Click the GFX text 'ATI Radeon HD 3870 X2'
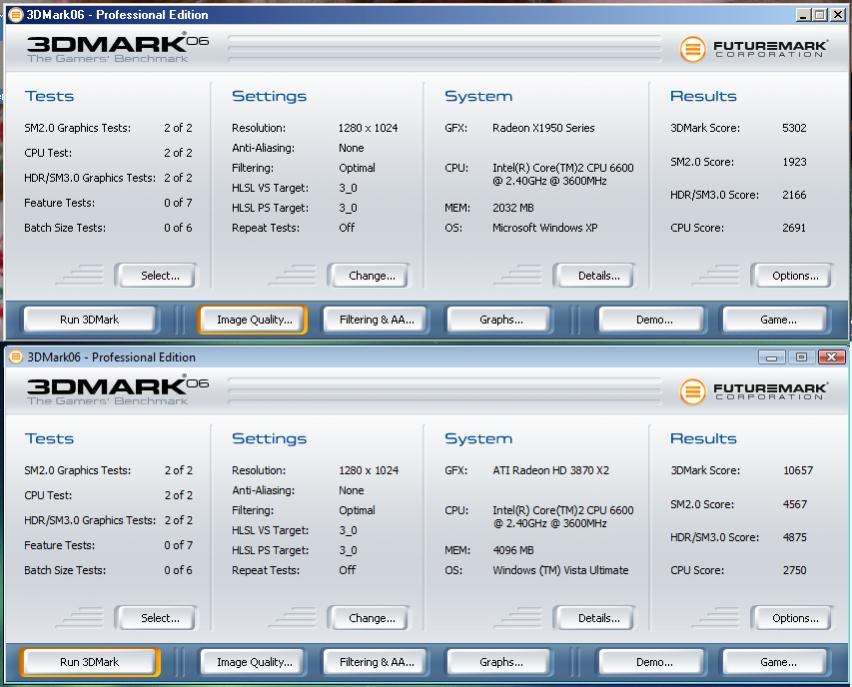The width and height of the screenshot is (852, 687). pos(550,471)
